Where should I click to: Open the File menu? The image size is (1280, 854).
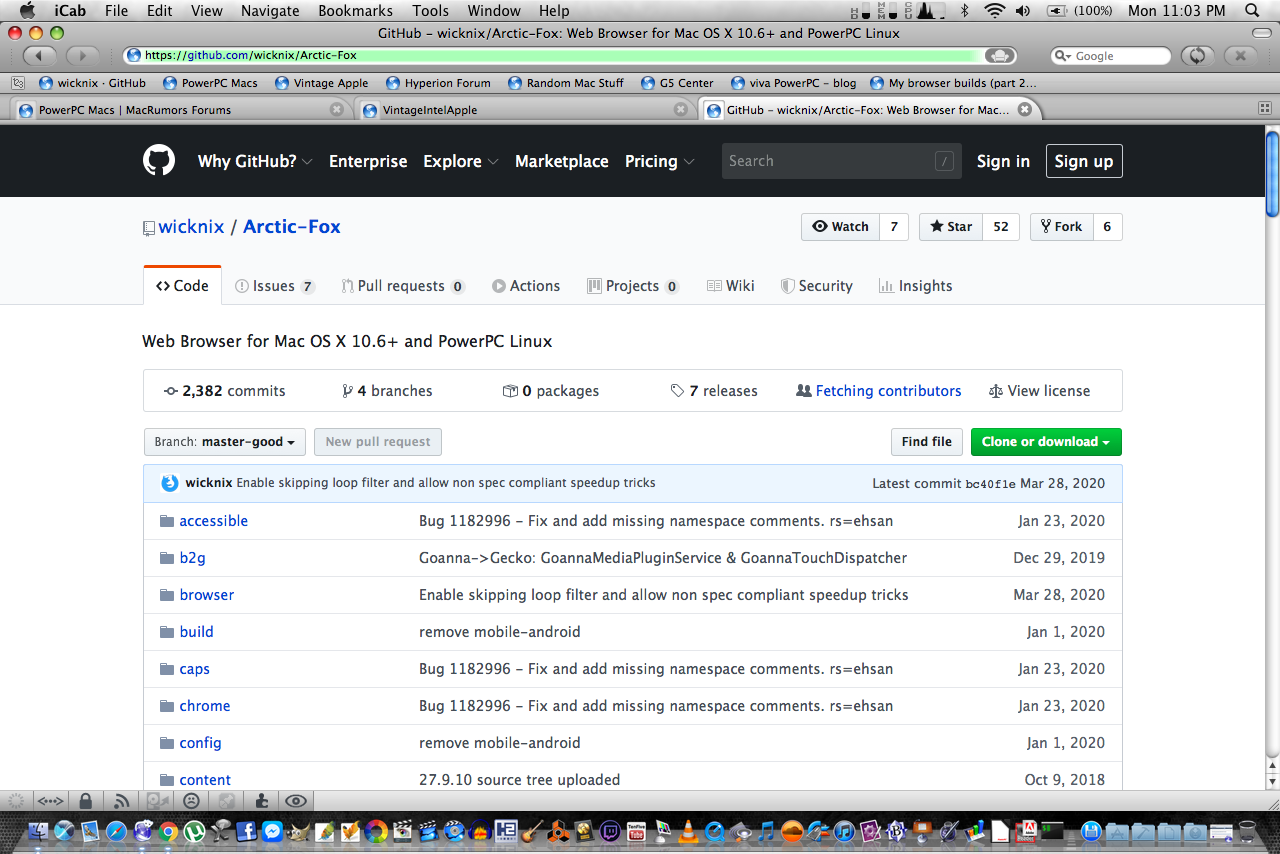(116, 11)
